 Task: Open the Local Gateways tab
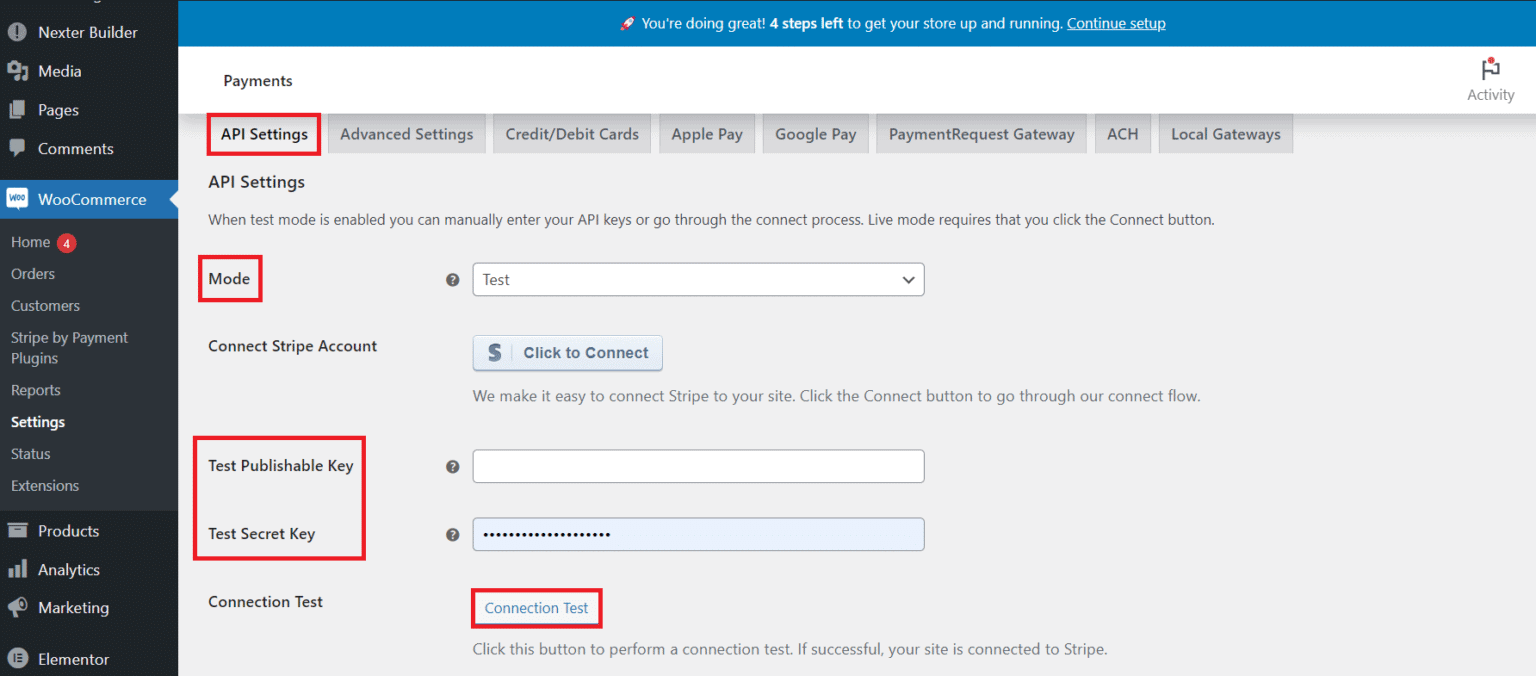click(x=1225, y=134)
